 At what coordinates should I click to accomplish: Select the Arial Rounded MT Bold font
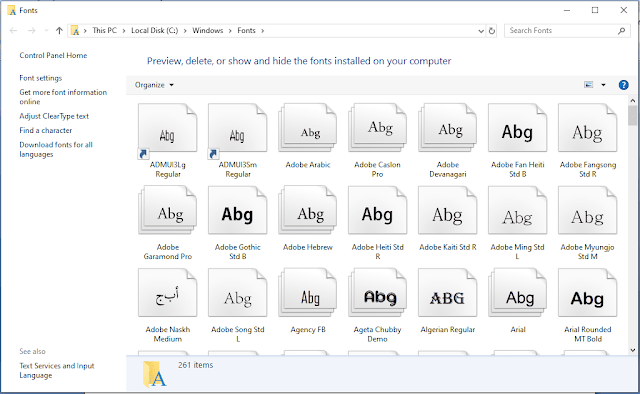(587, 293)
